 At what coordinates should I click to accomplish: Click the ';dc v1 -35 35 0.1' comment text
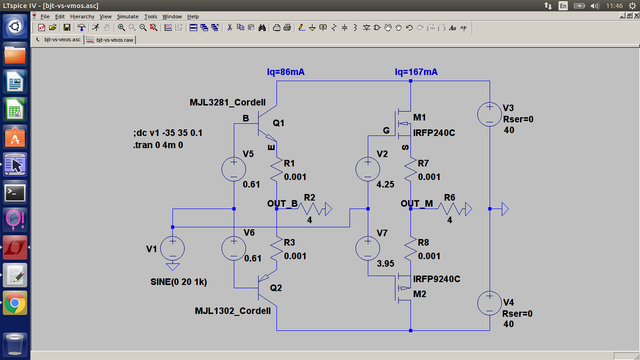point(168,133)
